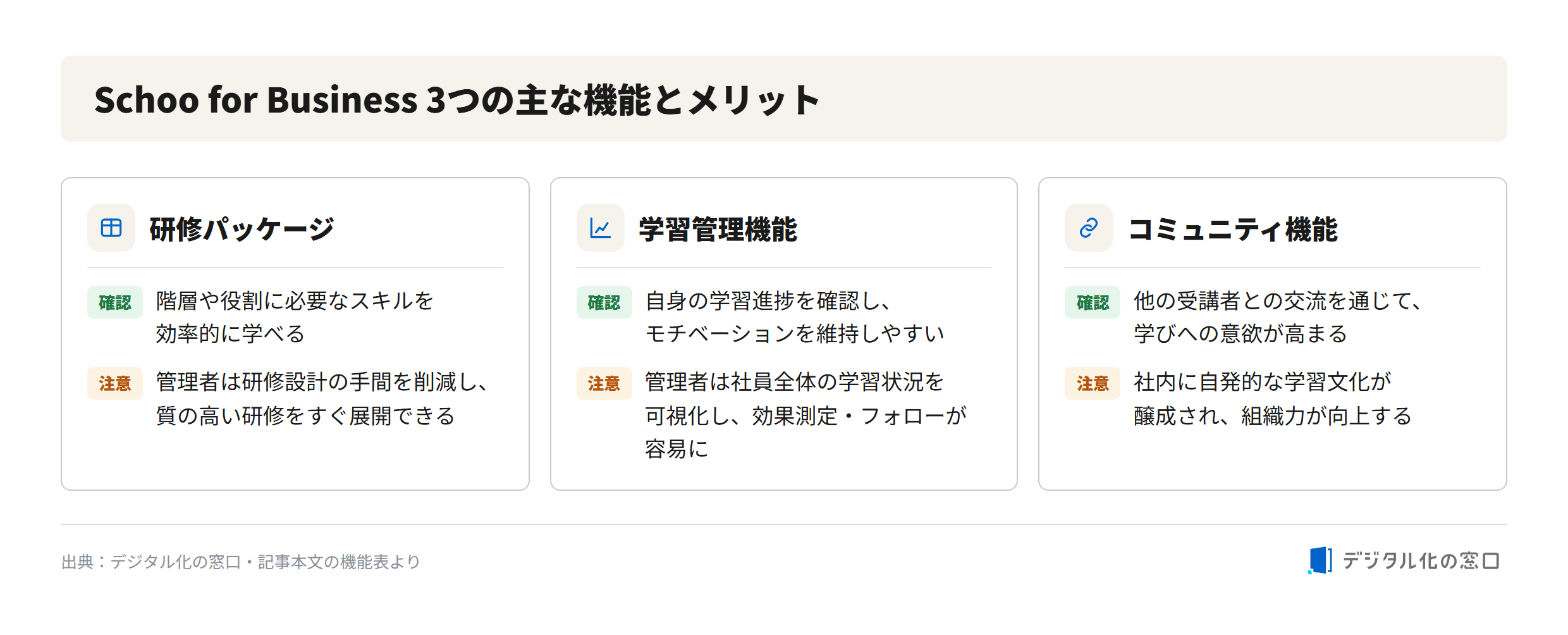The width and height of the screenshot is (1568, 635).
Task: Click the デジタル化の窓口 brand name text
Action: [1421, 561]
